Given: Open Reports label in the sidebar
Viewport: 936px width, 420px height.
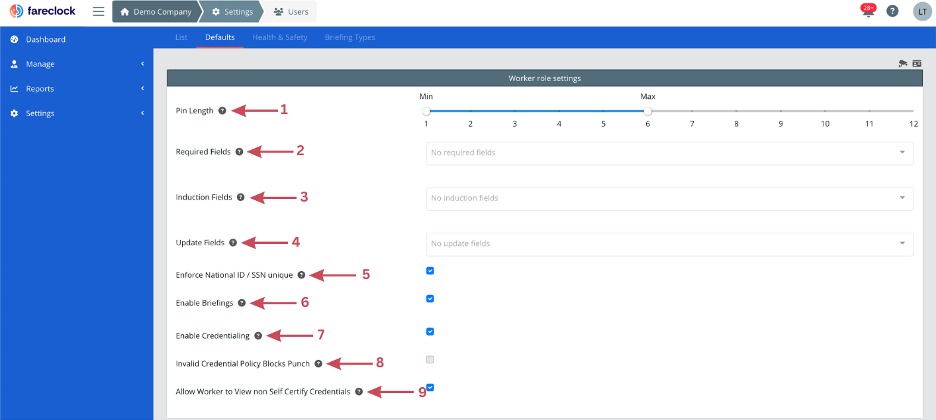Looking at the screenshot, I should coord(40,89).
